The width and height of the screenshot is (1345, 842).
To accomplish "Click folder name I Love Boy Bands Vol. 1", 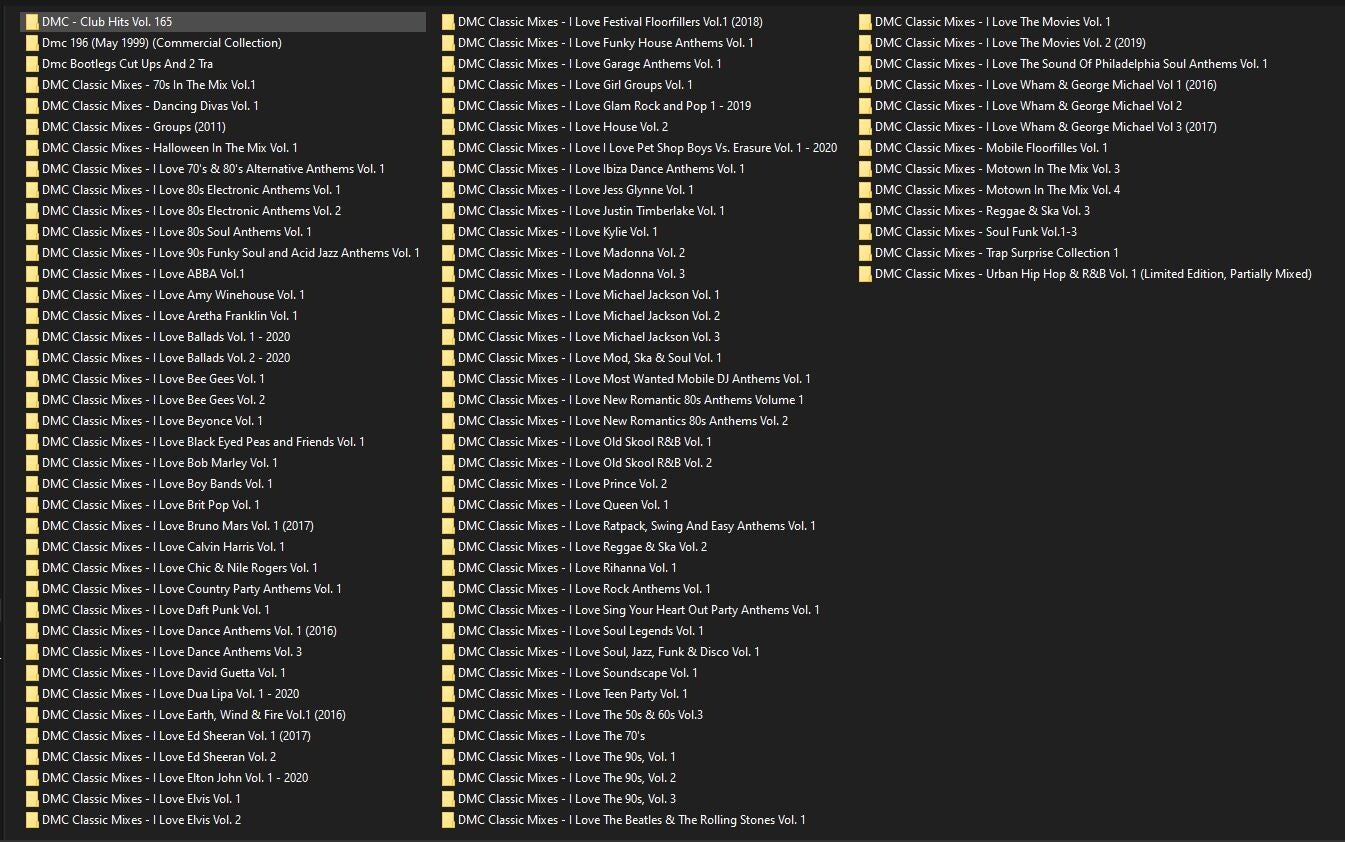I will click(x=158, y=484).
